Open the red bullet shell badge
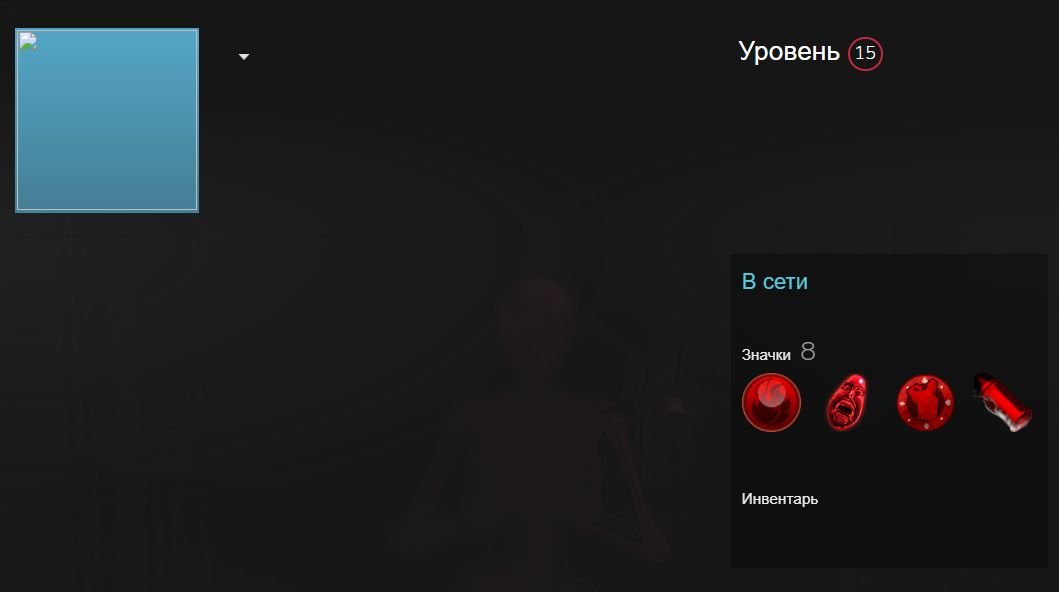 click(1002, 403)
